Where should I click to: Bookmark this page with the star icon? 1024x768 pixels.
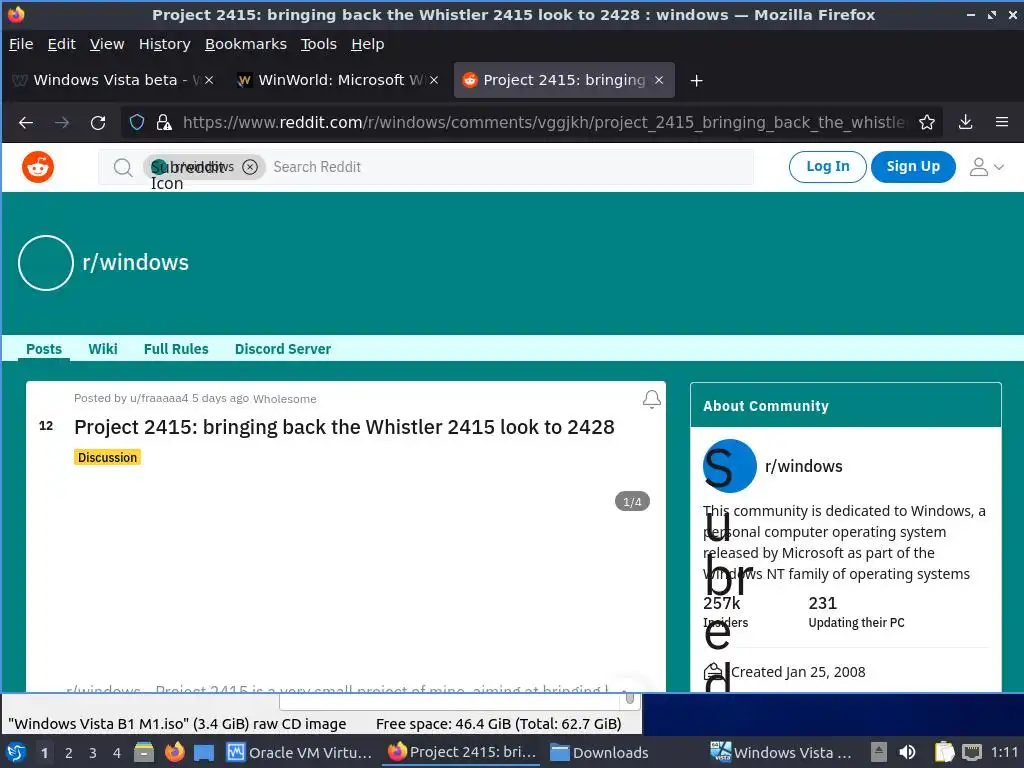[927, 122]
